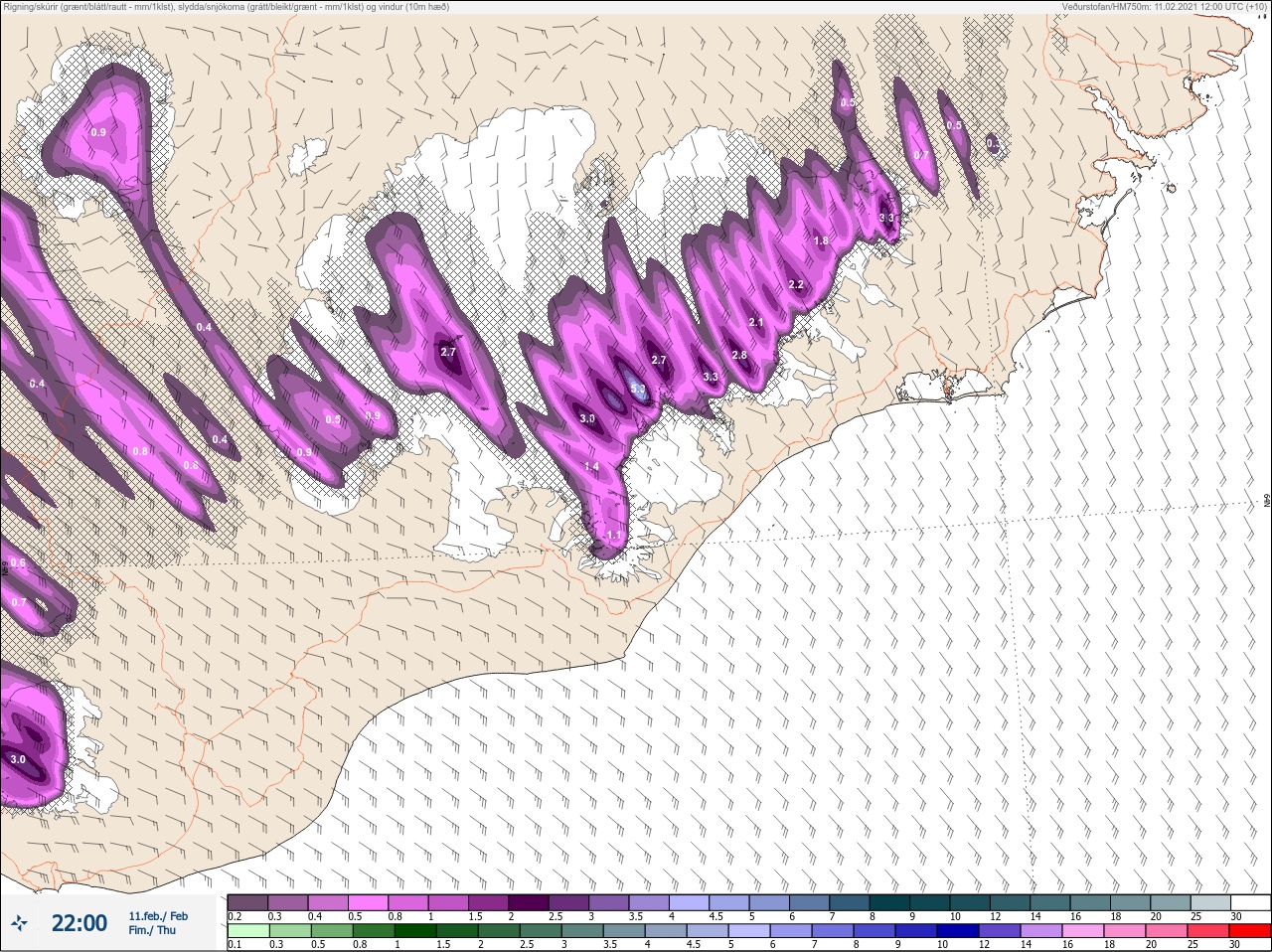Click the upper legend row's 0.2 label

[235, 916]
